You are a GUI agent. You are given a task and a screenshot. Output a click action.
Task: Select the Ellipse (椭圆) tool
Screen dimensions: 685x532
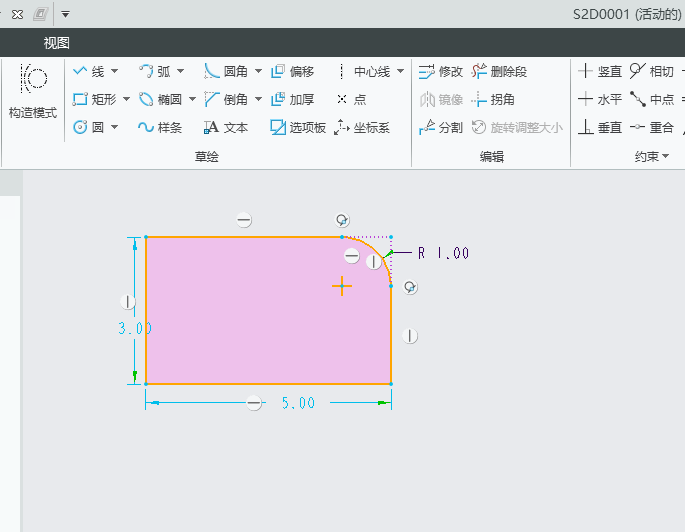[x=160, y=100]
